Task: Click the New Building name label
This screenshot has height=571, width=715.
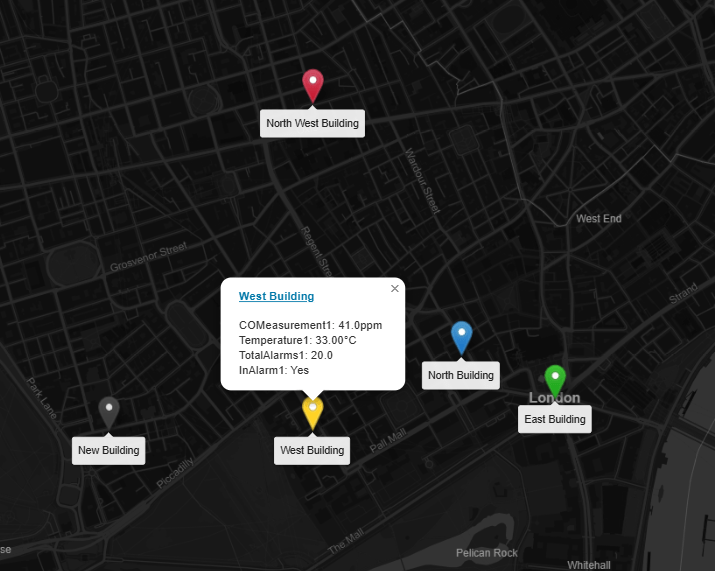Action: (x=109, y=450)
